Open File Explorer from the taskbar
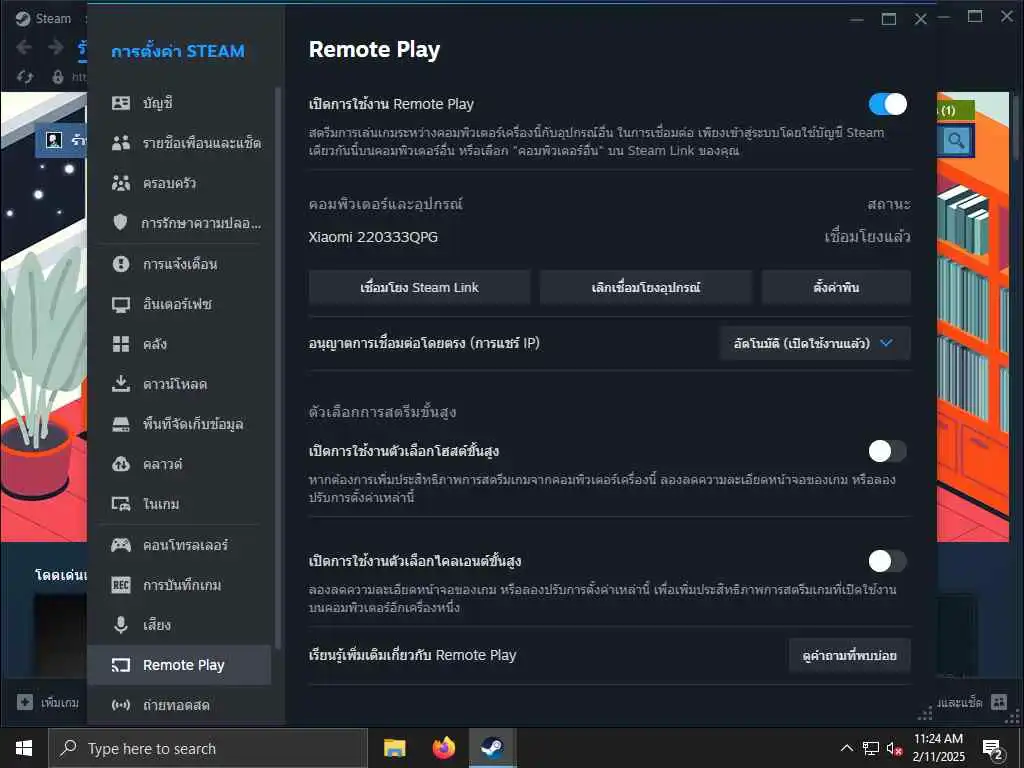1024x768 pixels. [x=394, y=748]
